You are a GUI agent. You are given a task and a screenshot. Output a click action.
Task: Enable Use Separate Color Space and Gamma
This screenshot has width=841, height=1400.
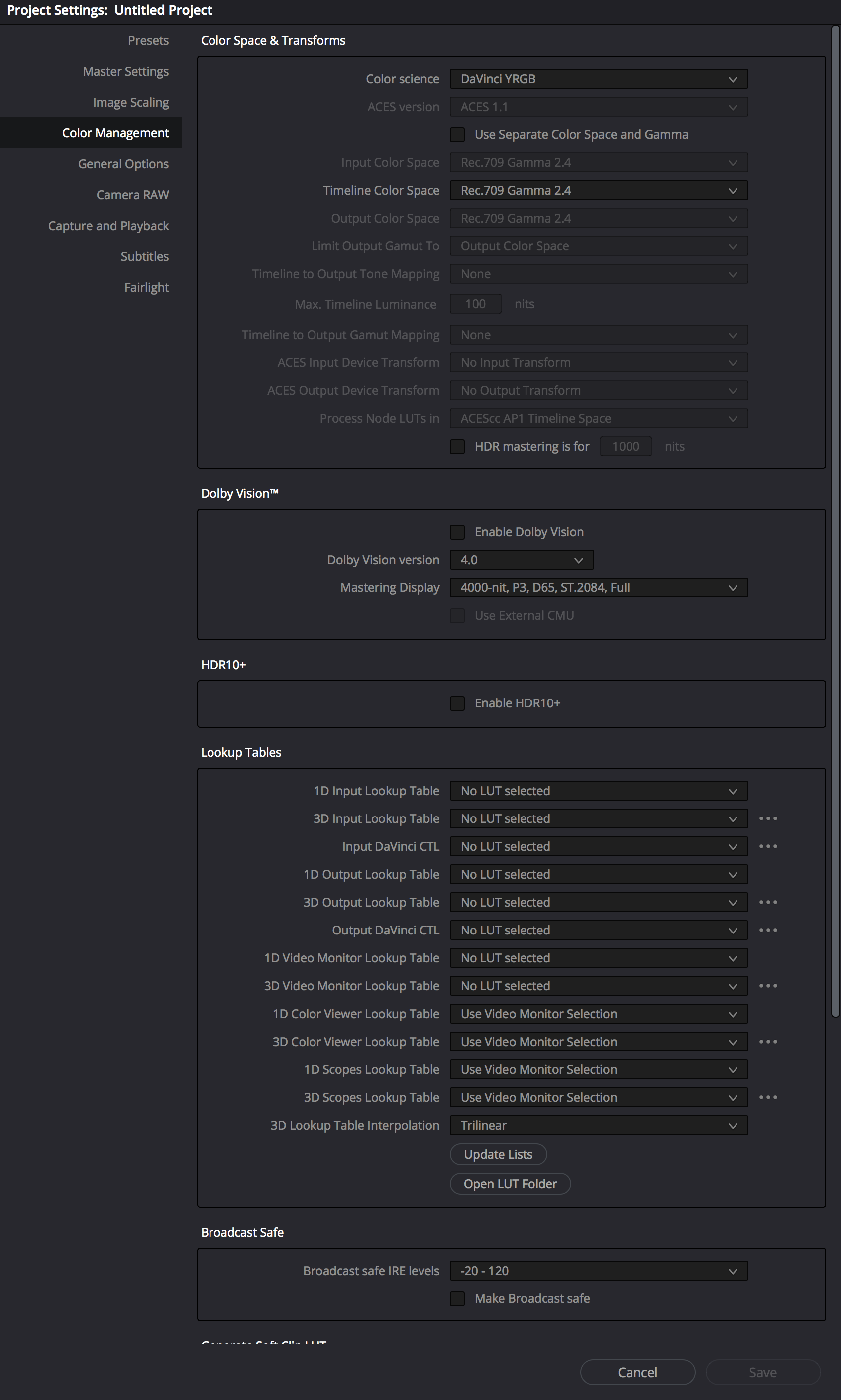pyautogui.click(x=457, y=135)
